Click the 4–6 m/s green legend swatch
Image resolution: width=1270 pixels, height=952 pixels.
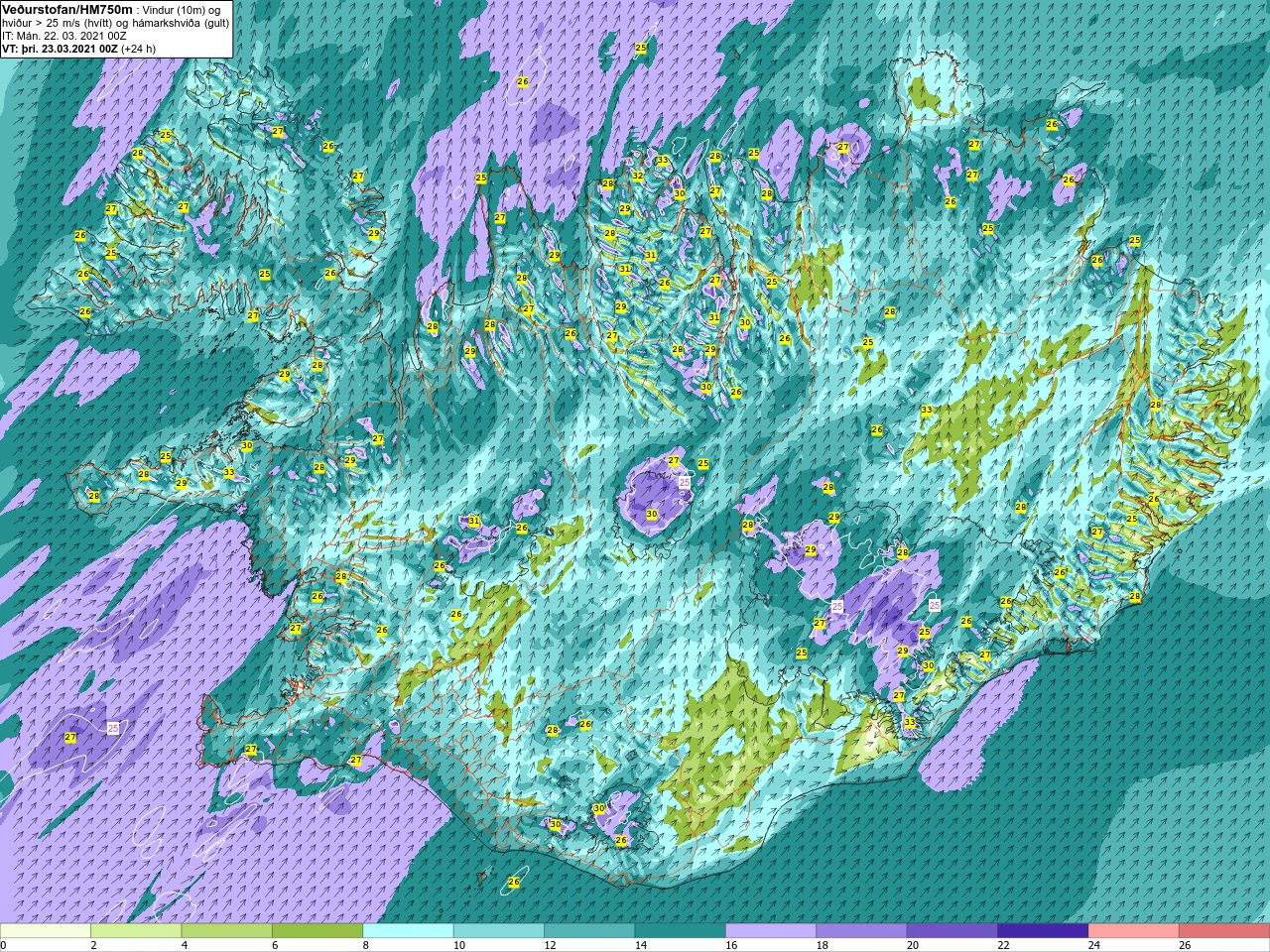pos(226,932)
